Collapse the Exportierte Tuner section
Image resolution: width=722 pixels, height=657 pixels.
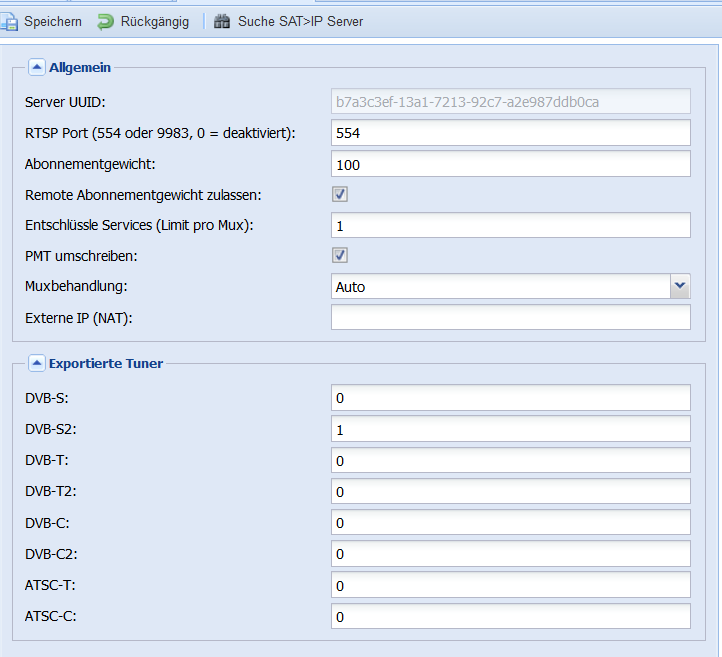click(x=37, y=363)
